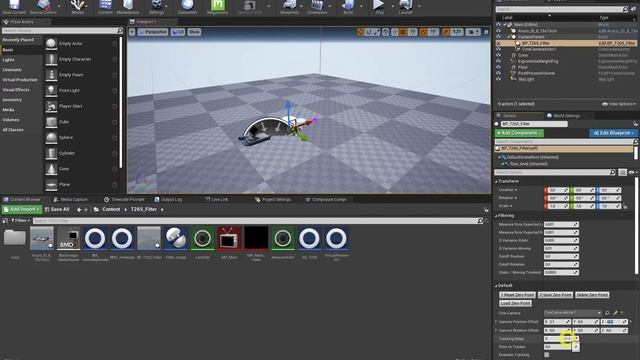Click the Location X value slider field

(557, 190)
